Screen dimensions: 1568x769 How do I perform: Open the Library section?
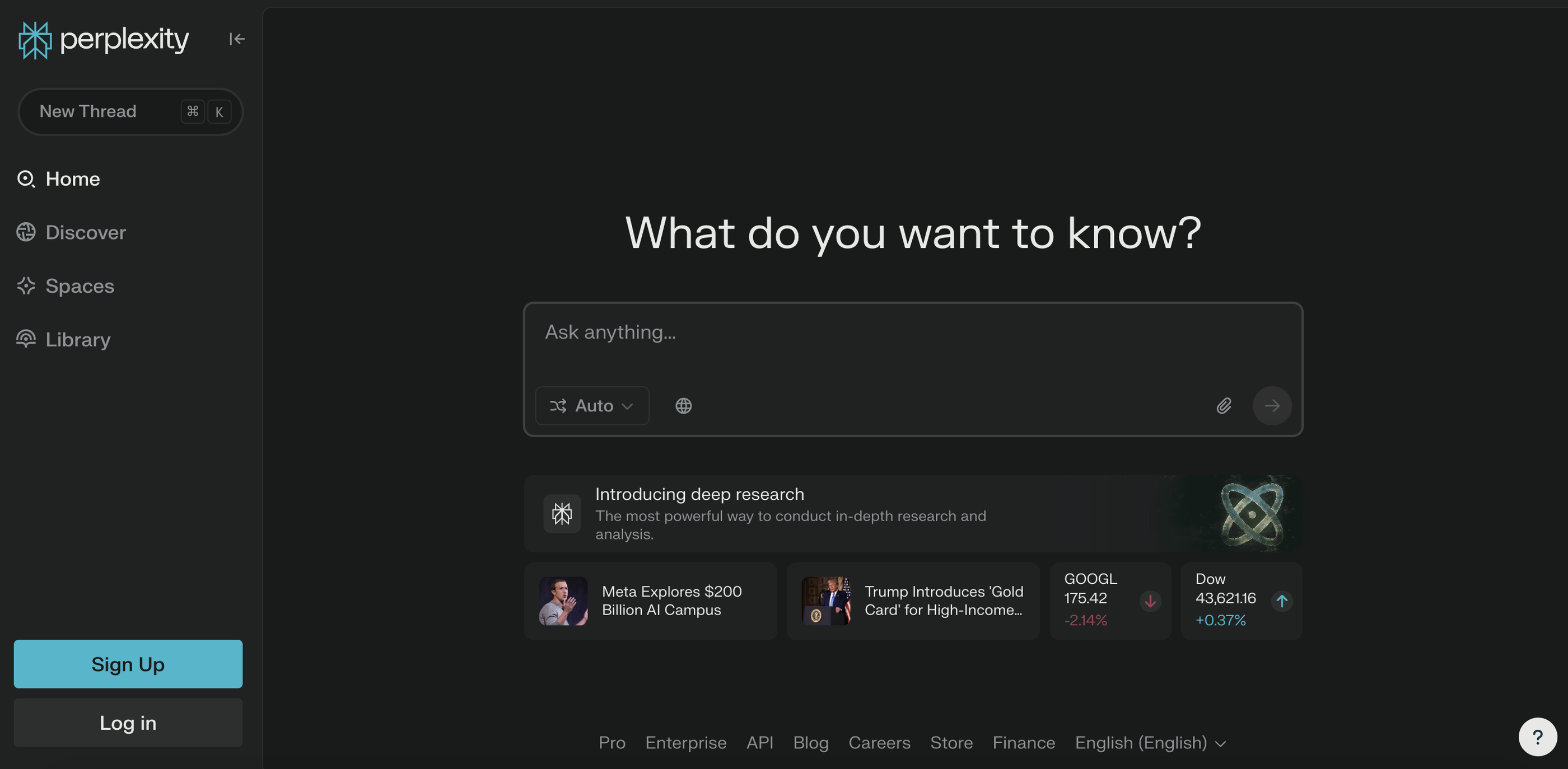pyautogui.click(x=64, y=340)
